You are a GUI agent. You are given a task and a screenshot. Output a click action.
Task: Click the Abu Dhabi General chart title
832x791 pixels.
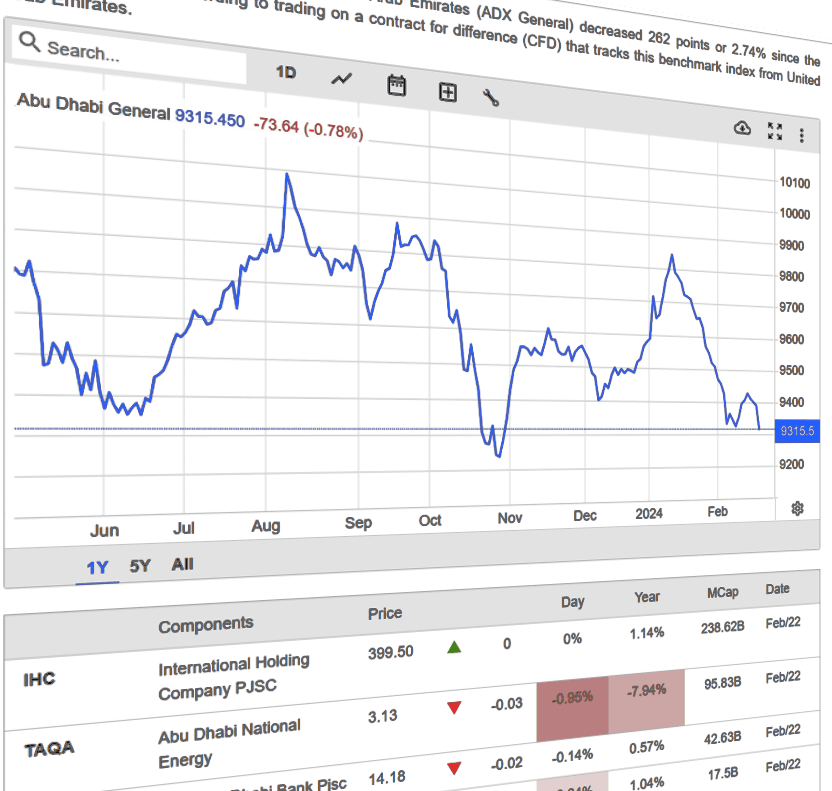click(x=93, y=106)
